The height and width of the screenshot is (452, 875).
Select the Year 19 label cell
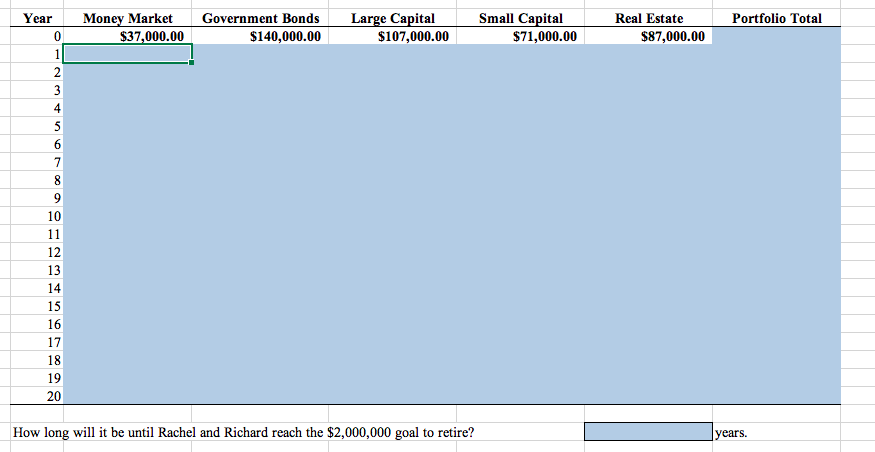(x=37, y=378)
